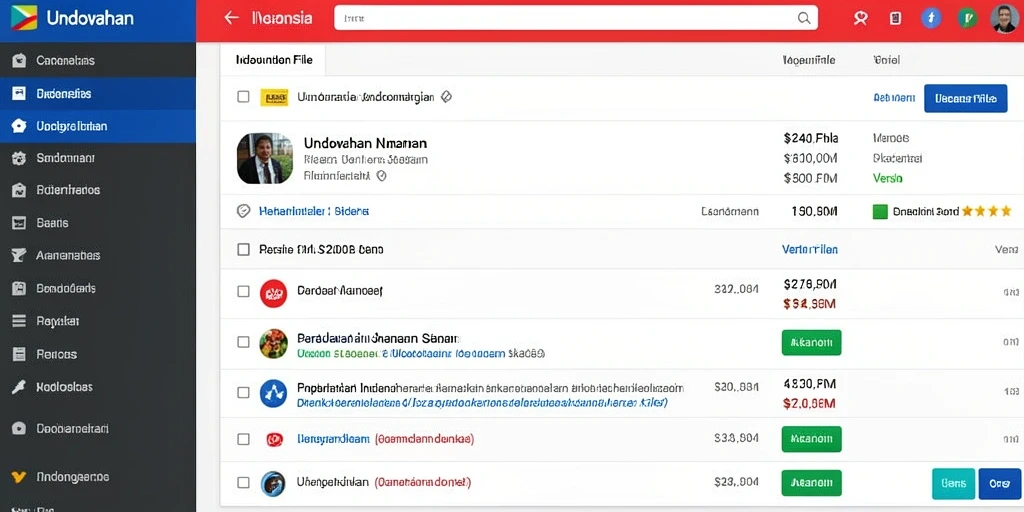Click the round icon of Uhengetkinlan row
Image resolution: width=1024 pixels, height=512 pixels.
(273, 483)
